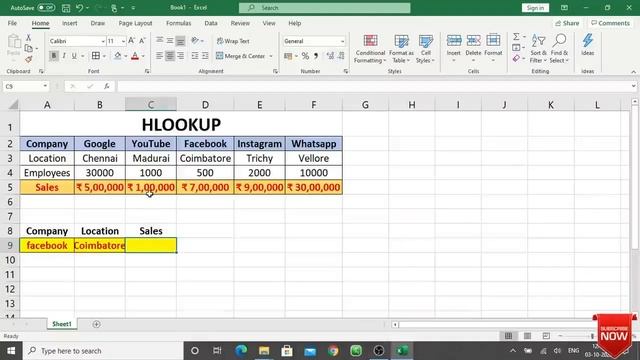
Task: Open Cell Styles gallery
Action: [425, 49]
